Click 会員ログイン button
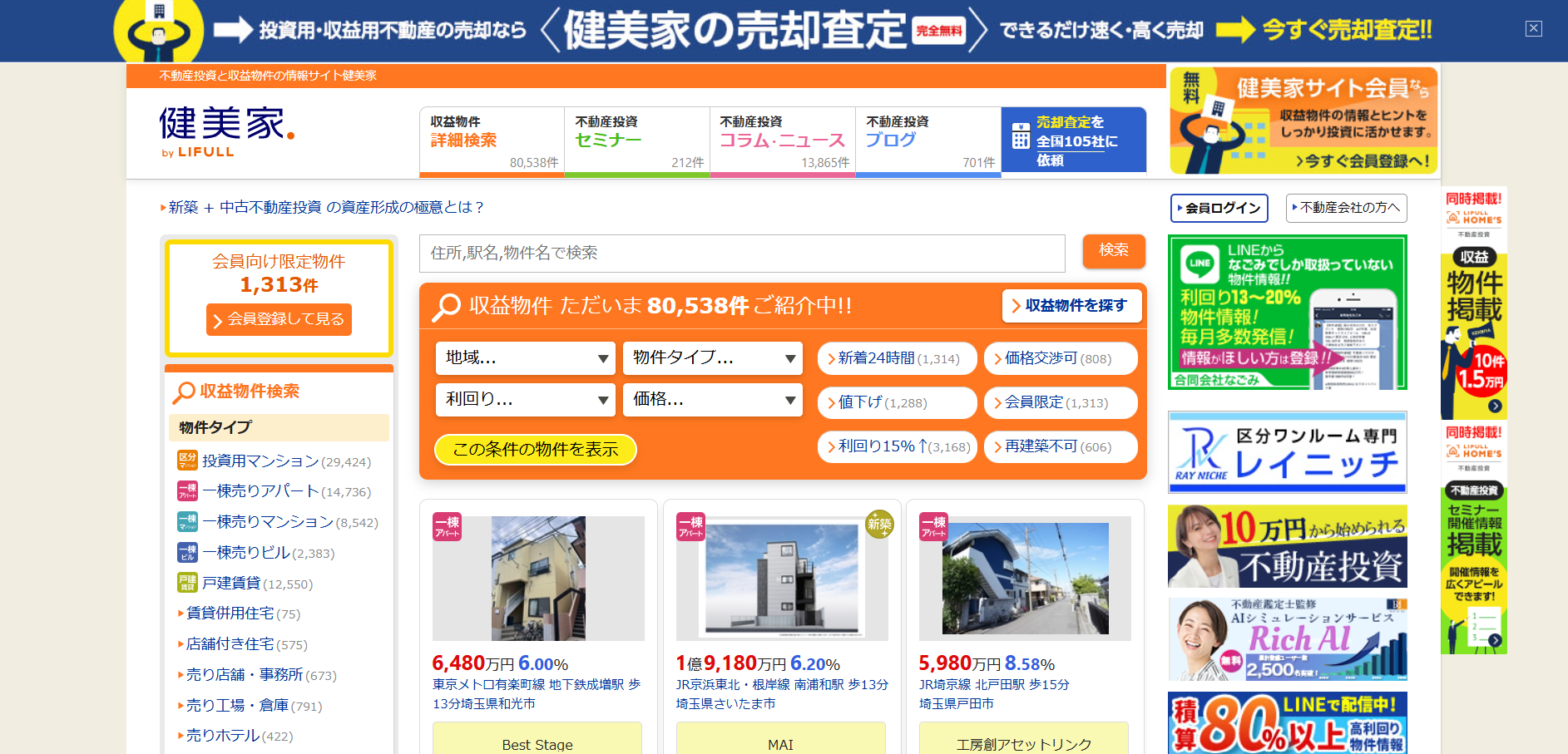 pyautogui.click(x=1219, y=208)
